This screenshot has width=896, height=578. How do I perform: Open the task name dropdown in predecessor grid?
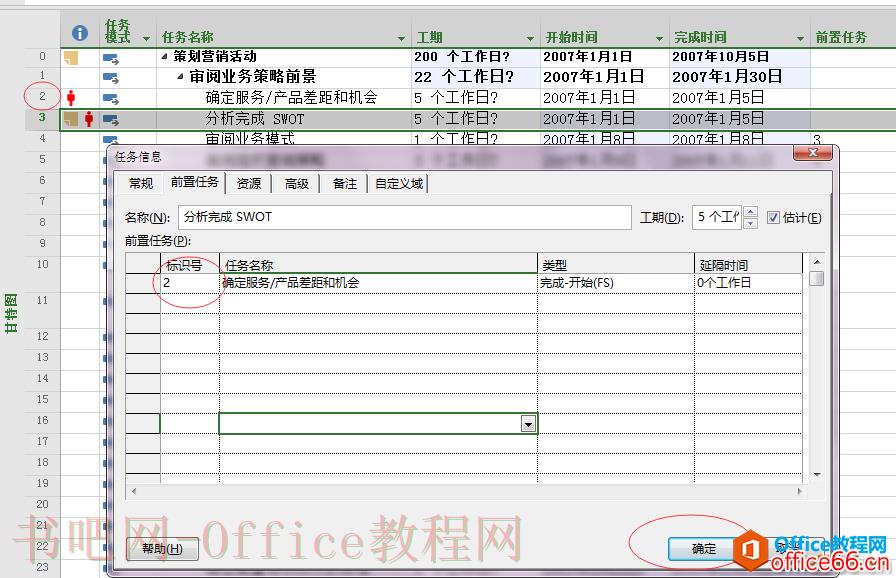529,424
